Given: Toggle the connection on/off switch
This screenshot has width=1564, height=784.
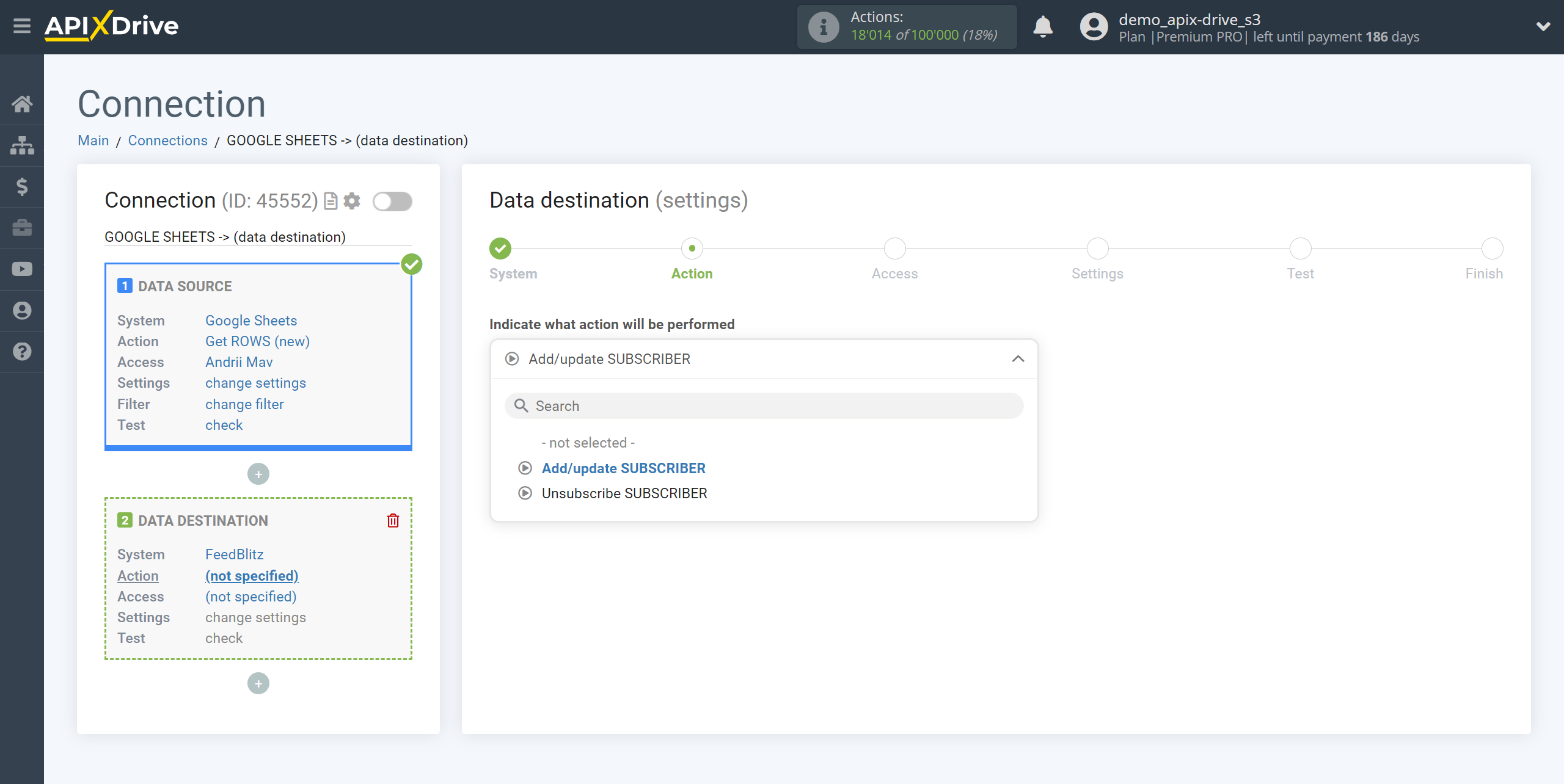Looking at the screenshot, I should coord(392,201).
